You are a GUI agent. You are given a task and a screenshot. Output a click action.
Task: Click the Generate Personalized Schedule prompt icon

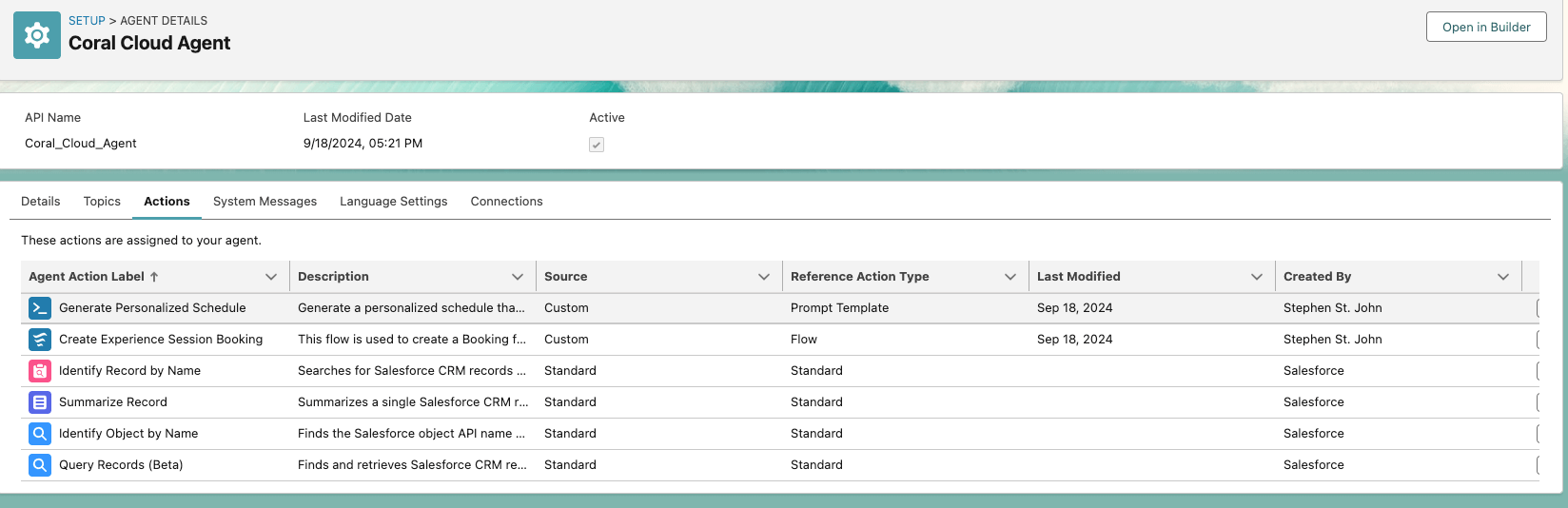[40, 308]
